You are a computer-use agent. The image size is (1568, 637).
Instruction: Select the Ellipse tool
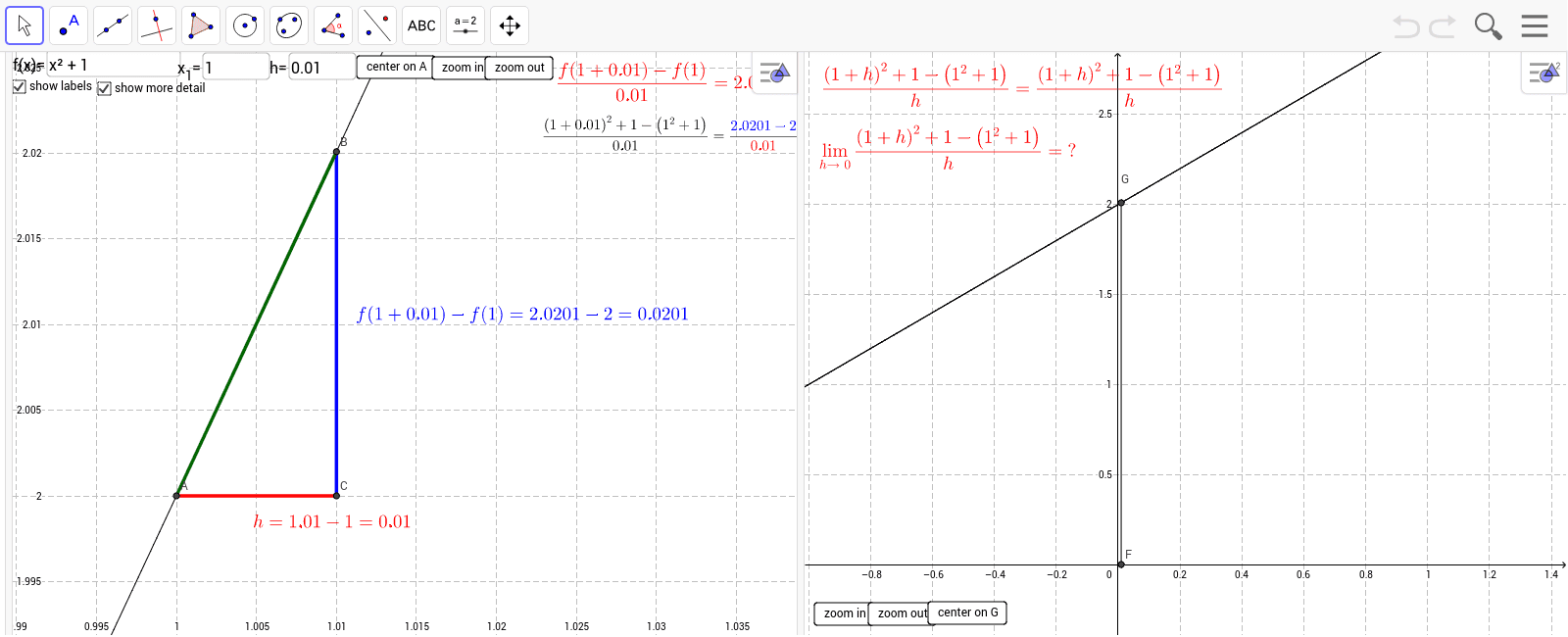[289, 25]
